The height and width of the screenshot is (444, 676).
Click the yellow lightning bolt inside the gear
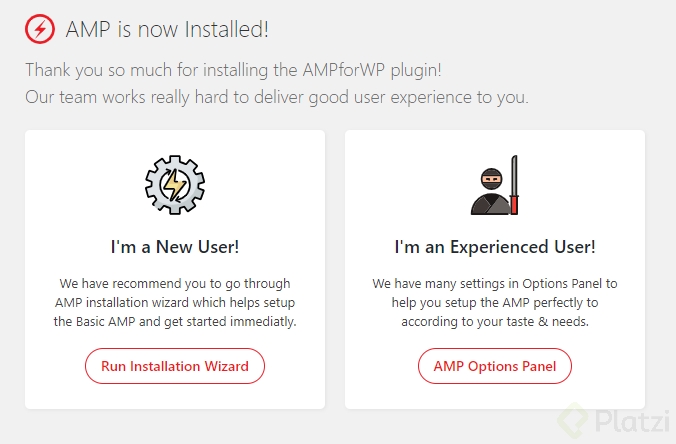pos(175,185)
